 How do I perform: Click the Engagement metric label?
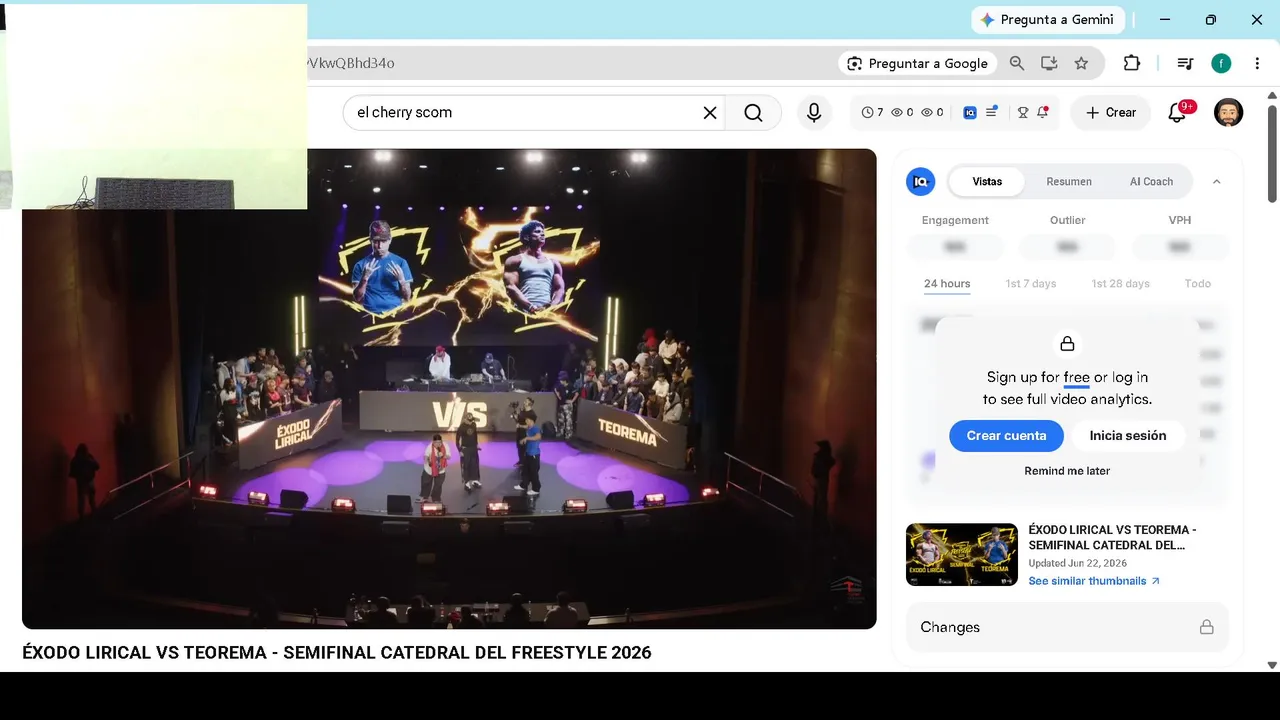coord(955,220)
